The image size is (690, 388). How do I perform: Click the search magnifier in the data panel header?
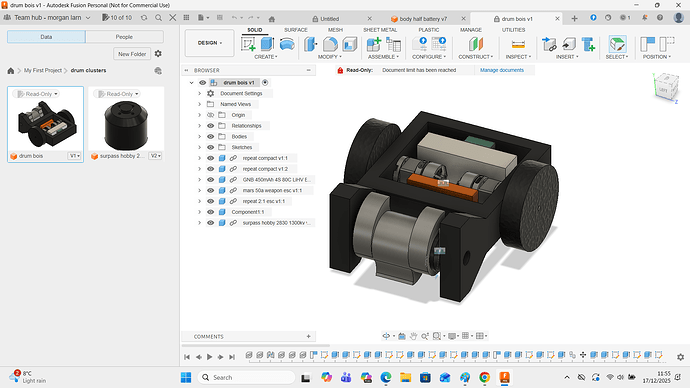[x=158, y=18]
